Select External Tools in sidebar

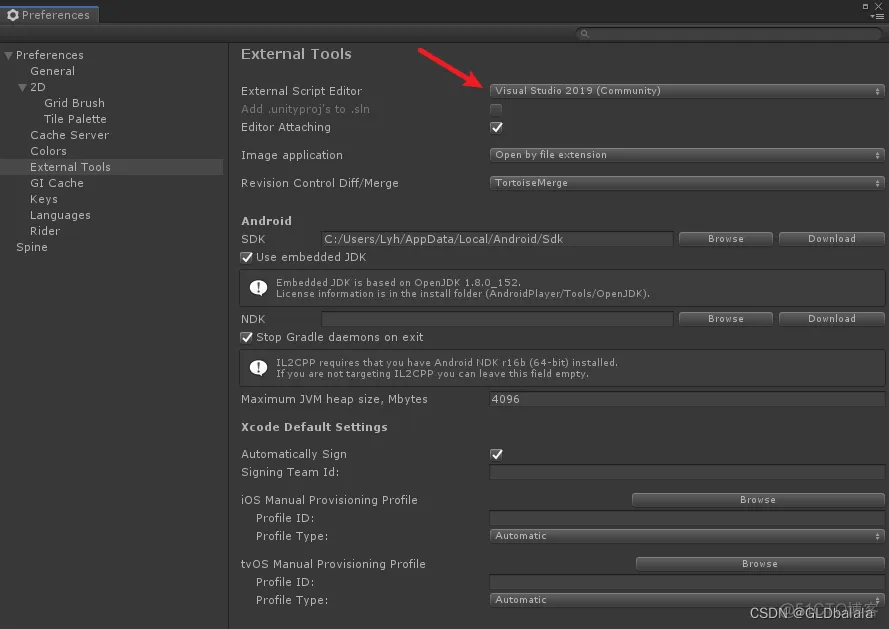(112, 167)
